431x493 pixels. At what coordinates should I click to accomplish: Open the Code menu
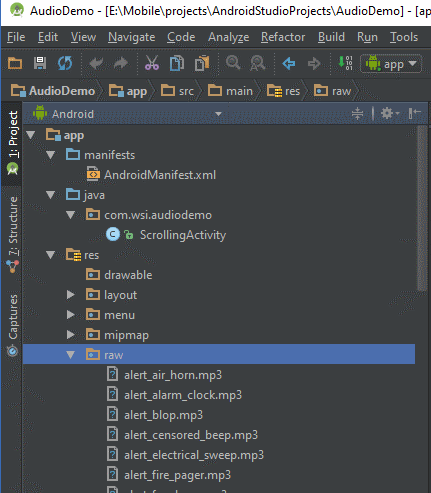pos(181,37)
